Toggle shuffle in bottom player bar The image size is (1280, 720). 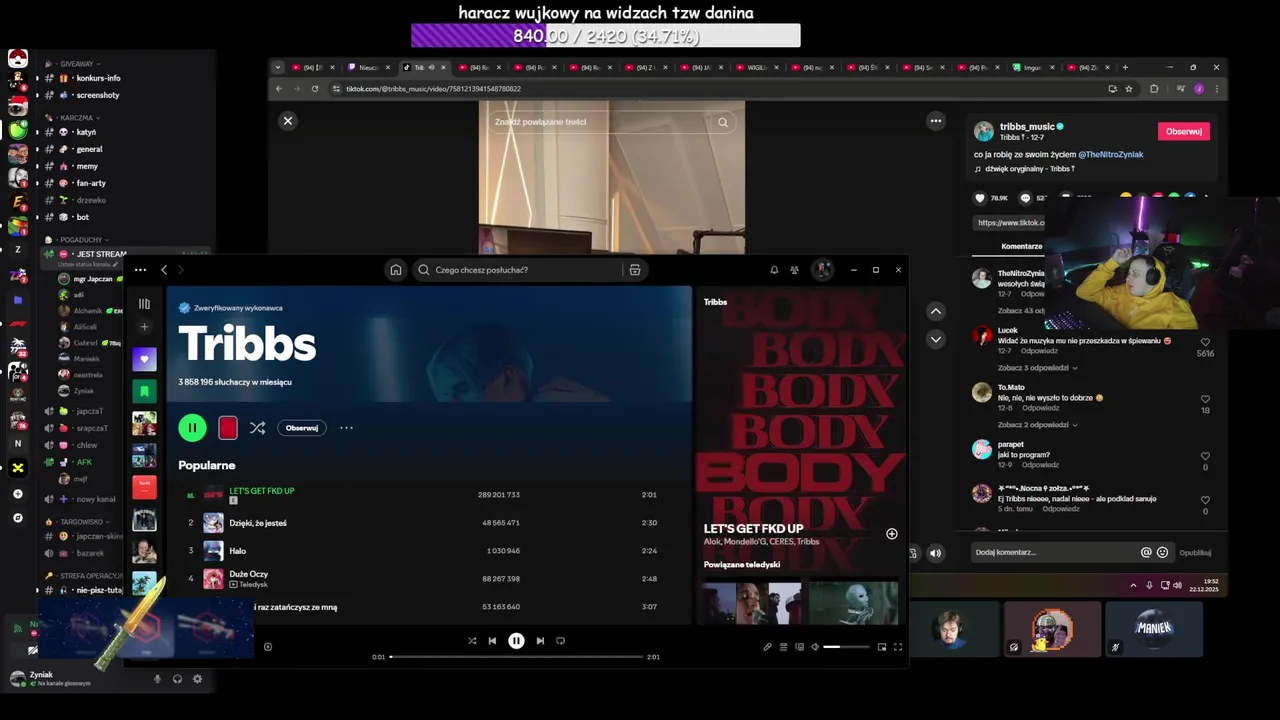472,641
